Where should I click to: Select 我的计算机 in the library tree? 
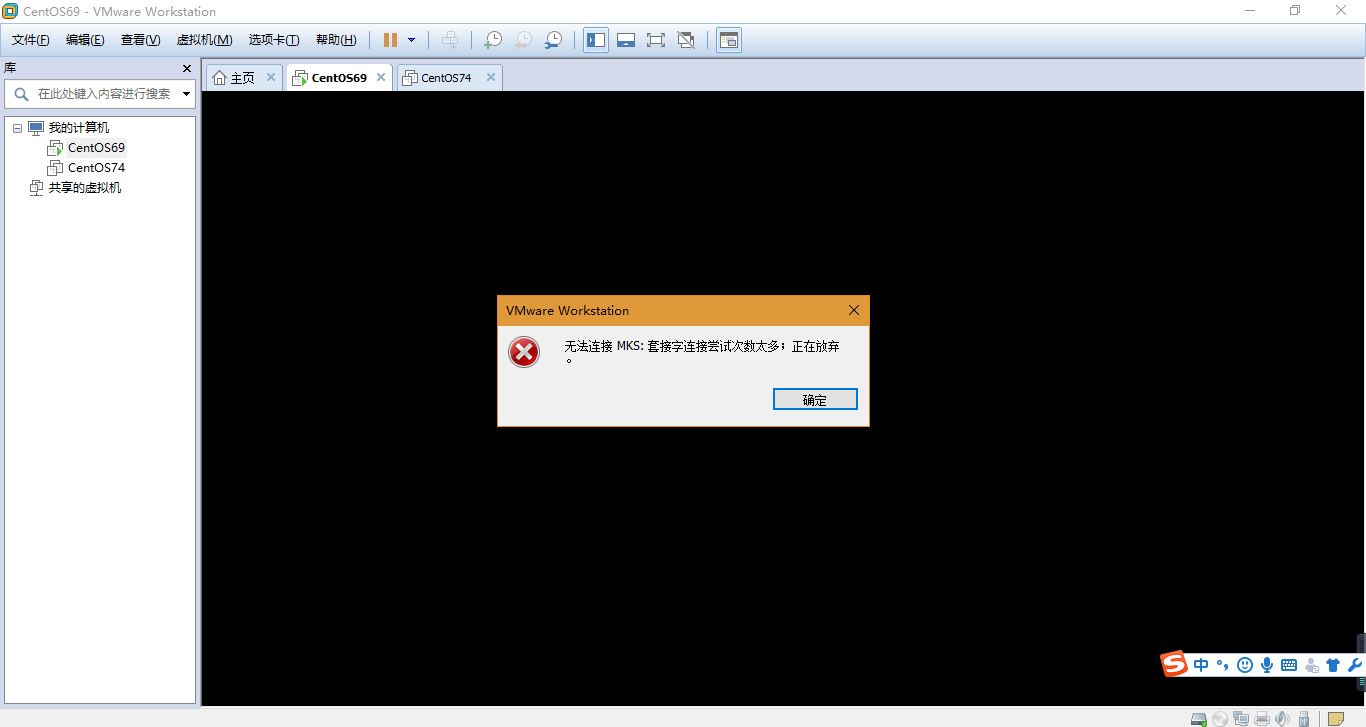pyautogui.click(x=79, y=128)
